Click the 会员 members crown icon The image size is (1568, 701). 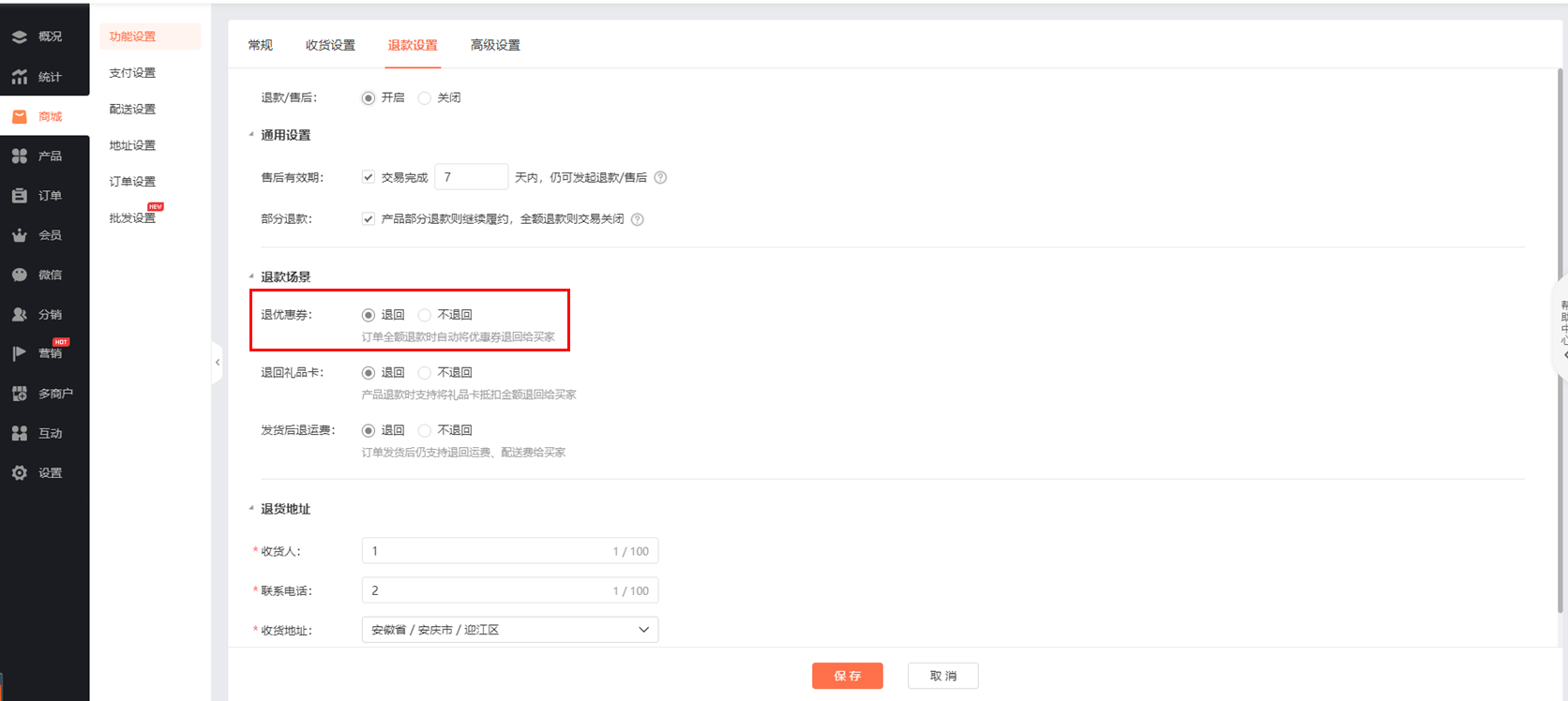[19, 235]
